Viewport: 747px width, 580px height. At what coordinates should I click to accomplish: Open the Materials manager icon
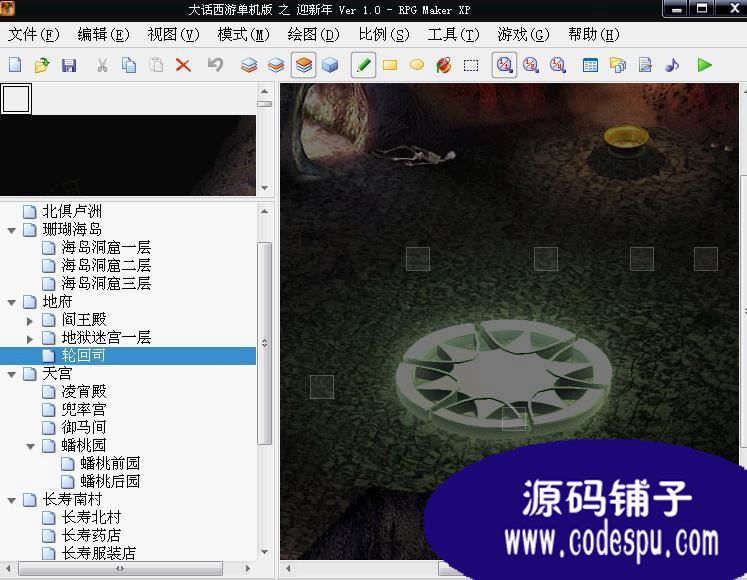(618, 65)
